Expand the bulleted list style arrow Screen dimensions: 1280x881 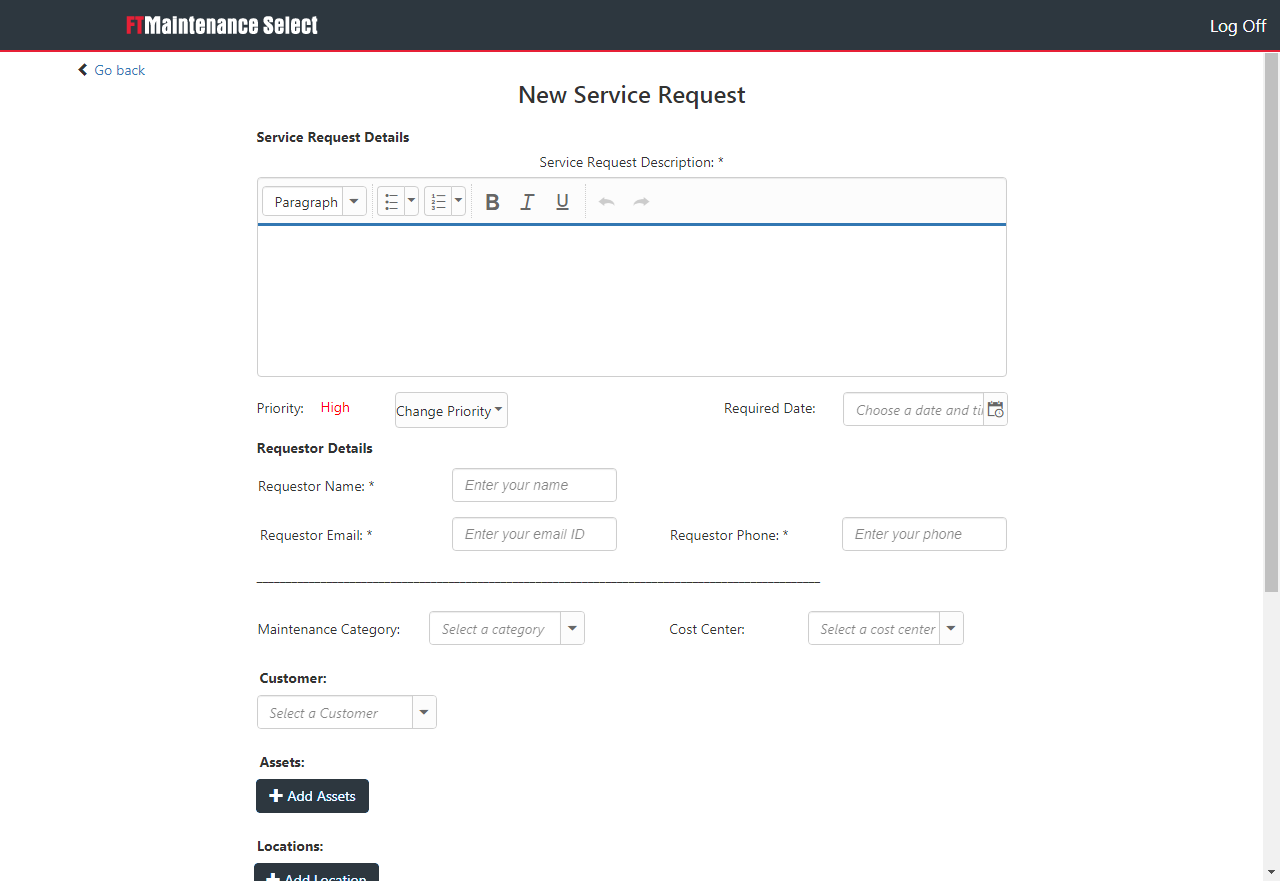(x=411, y=202)
